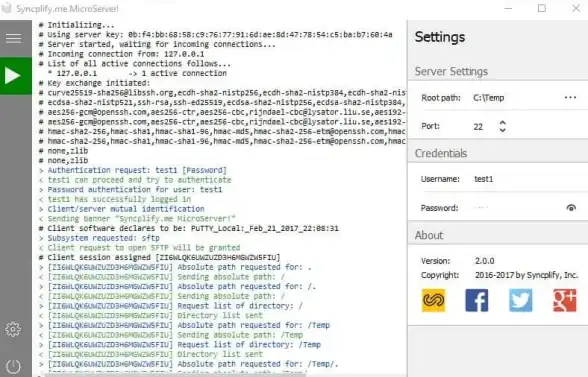Reveal the password with the eye icon
Screen dimensions: 588x377
point(571,207)
